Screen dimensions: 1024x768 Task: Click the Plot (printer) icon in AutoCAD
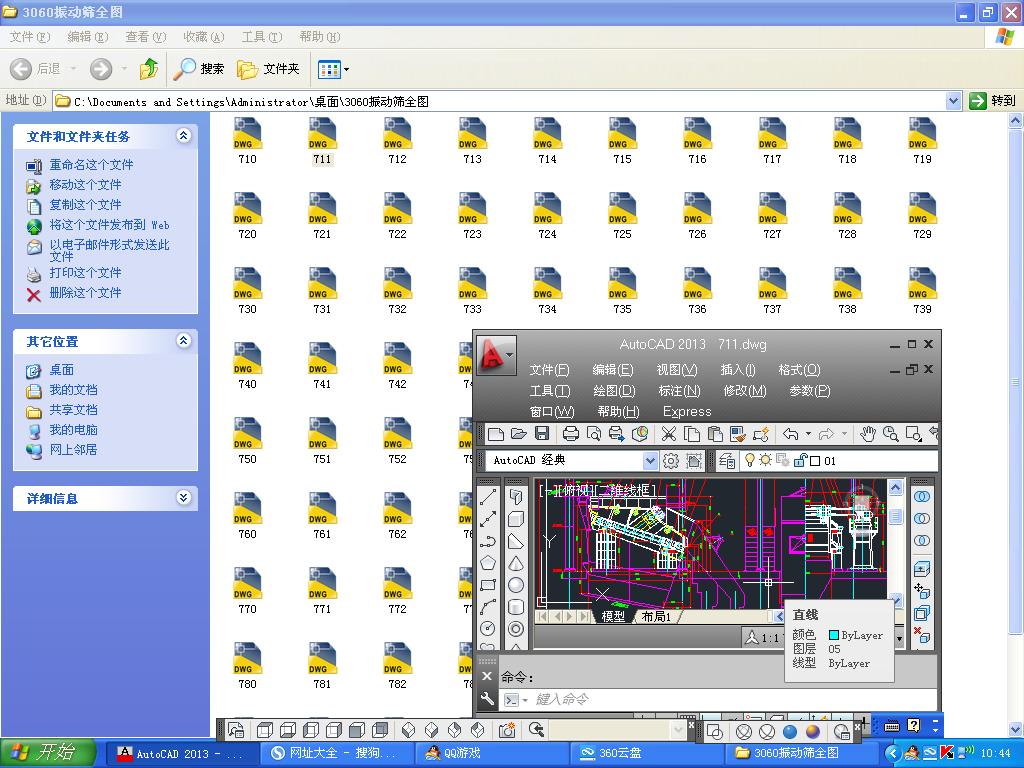pyautogui.click(x=571, y=434)
